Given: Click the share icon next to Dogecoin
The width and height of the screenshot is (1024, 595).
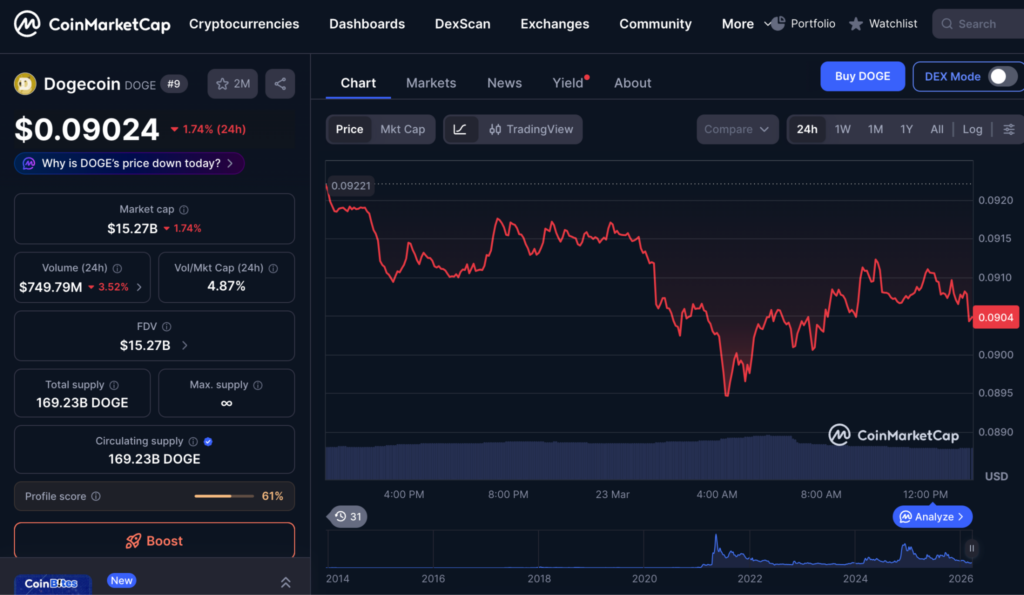Looking at the screenshot, I should click(x=280, y=84).
